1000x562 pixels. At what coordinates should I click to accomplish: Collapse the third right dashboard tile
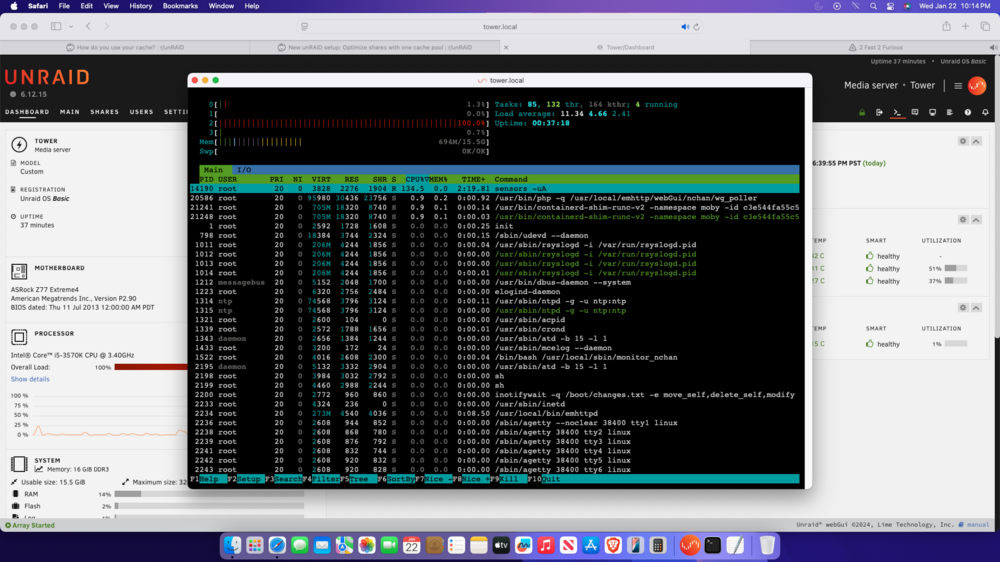click(976, 307)
